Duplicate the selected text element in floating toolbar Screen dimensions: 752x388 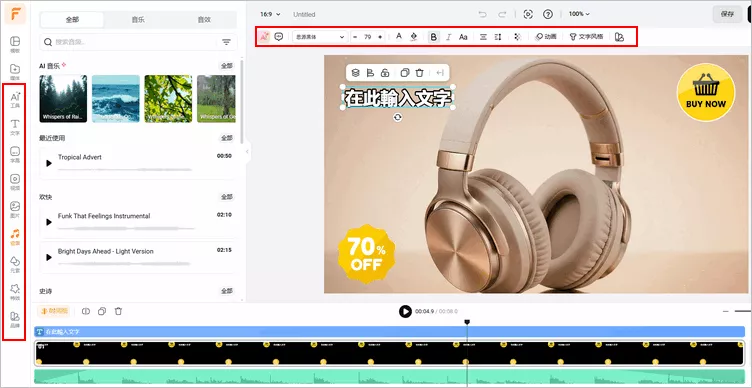(405, 73)
